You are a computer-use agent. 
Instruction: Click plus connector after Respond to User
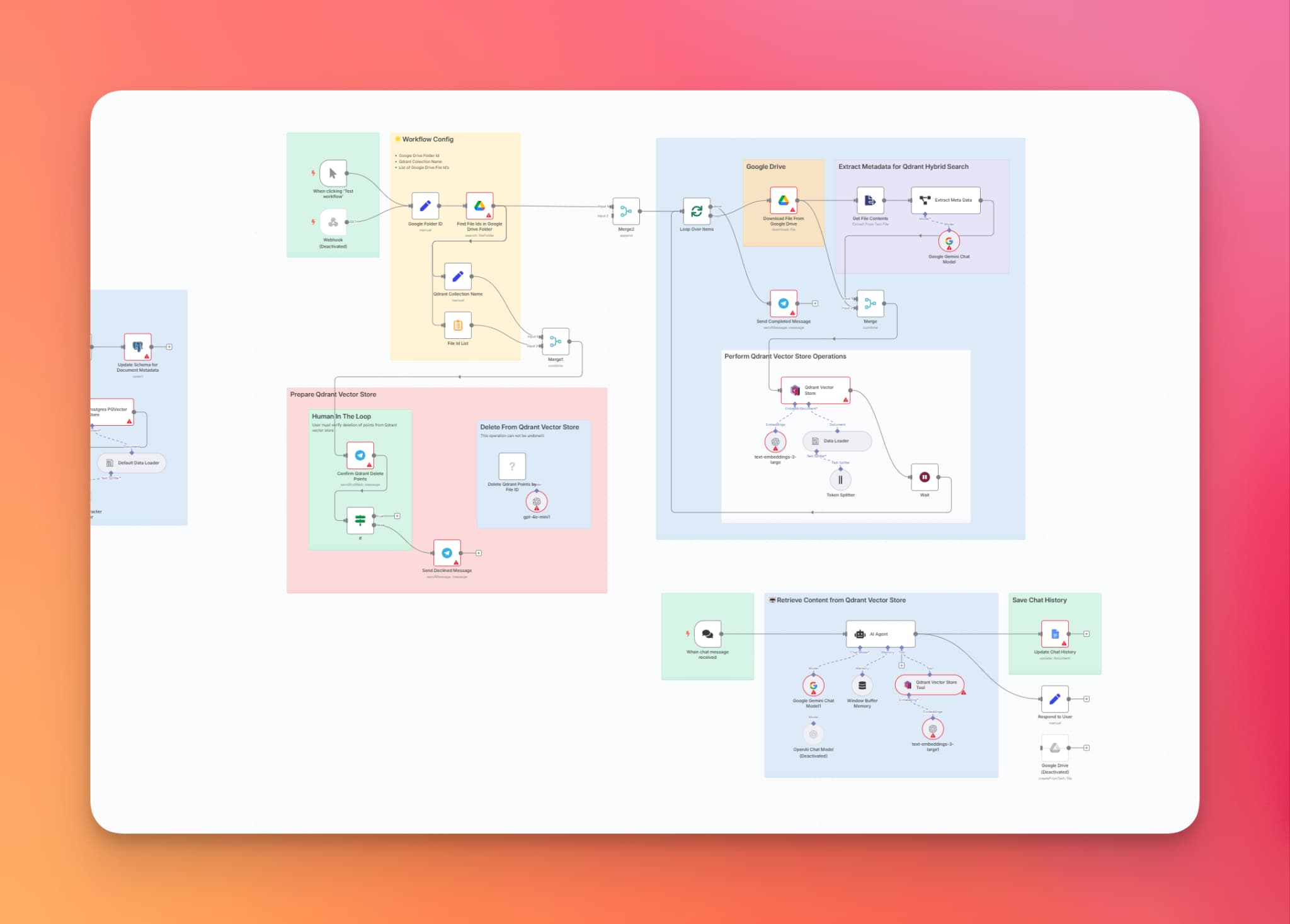[1087, 699]
